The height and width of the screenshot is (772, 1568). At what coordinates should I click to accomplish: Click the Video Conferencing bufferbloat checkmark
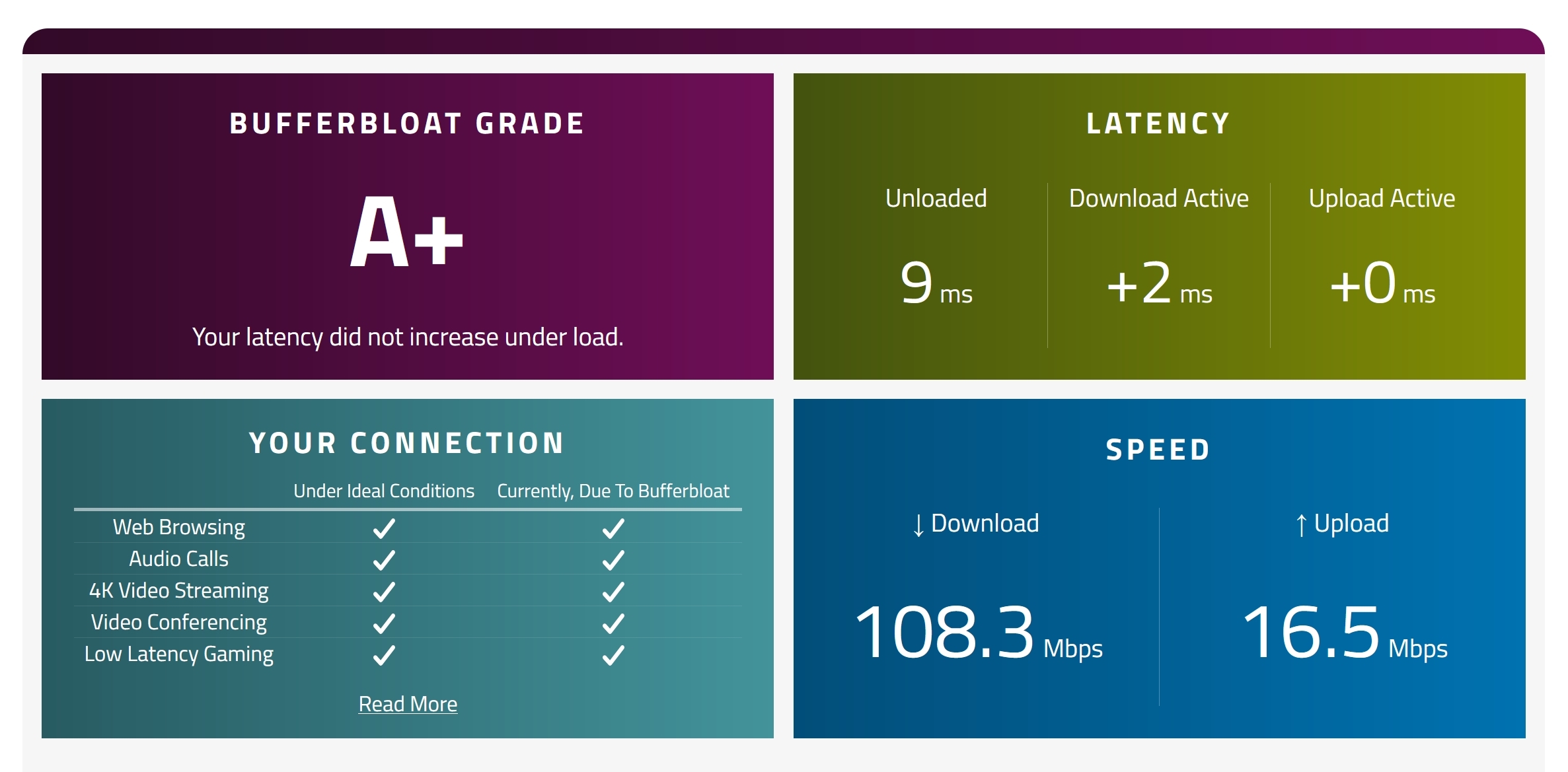point(613,623)
